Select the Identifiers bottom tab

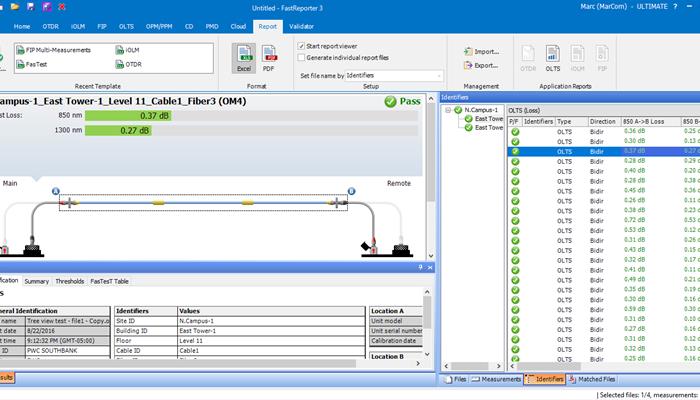(x=545, y=379)
